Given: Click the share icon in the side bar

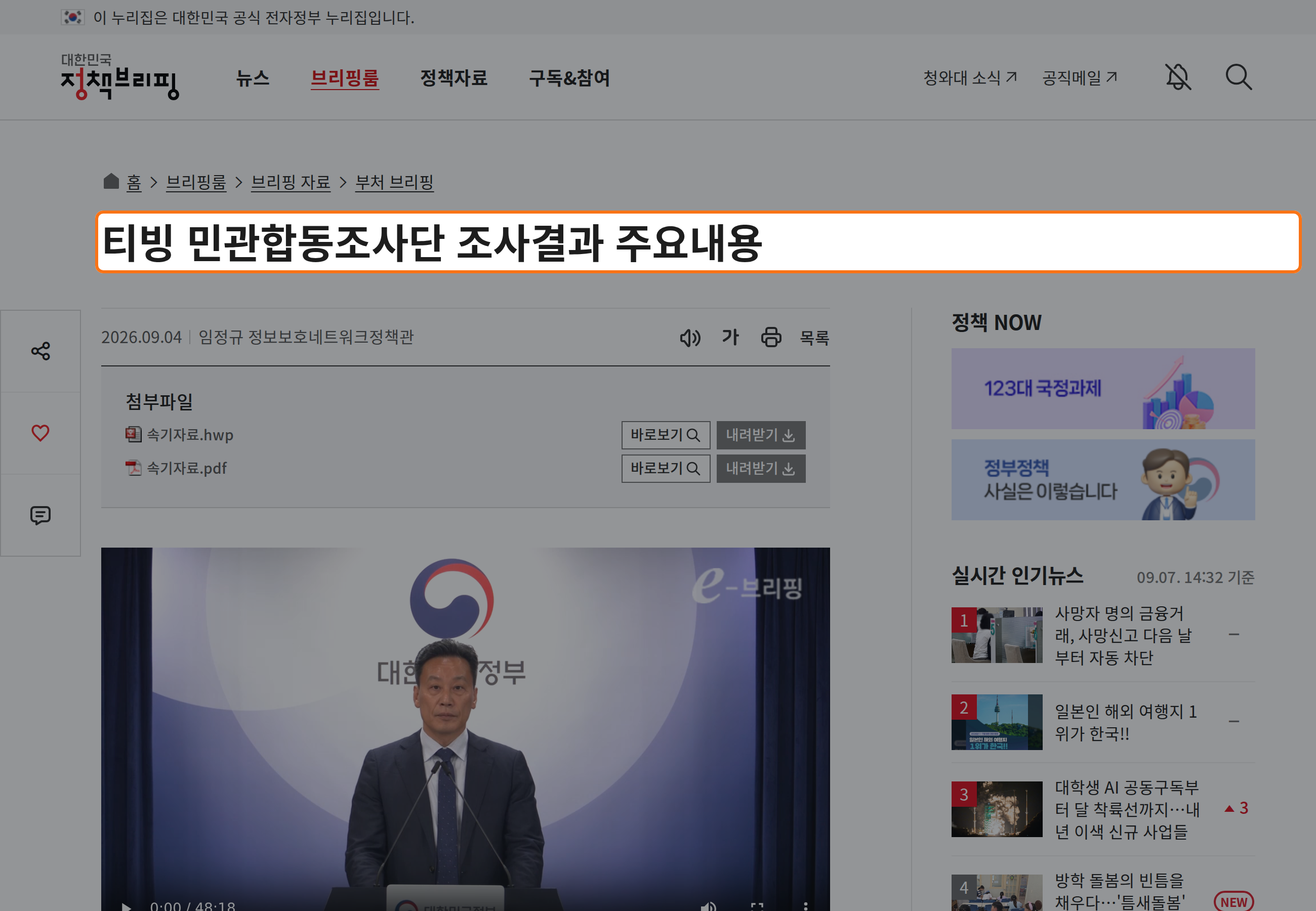Looking at the screenshot, I should (40, 351).
